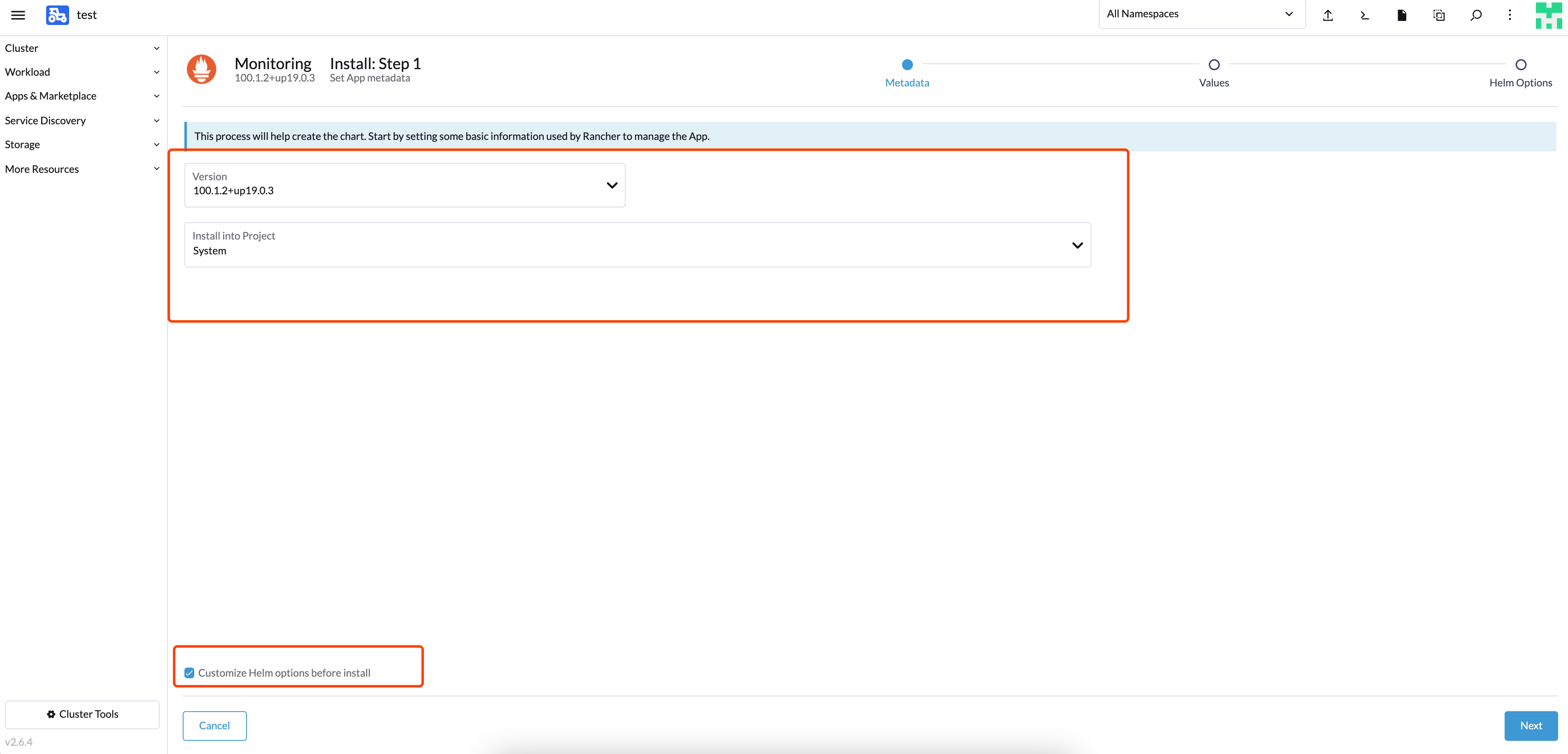Open the Version dropdown
The image size is (1568, 754).
tap(405, 185)
